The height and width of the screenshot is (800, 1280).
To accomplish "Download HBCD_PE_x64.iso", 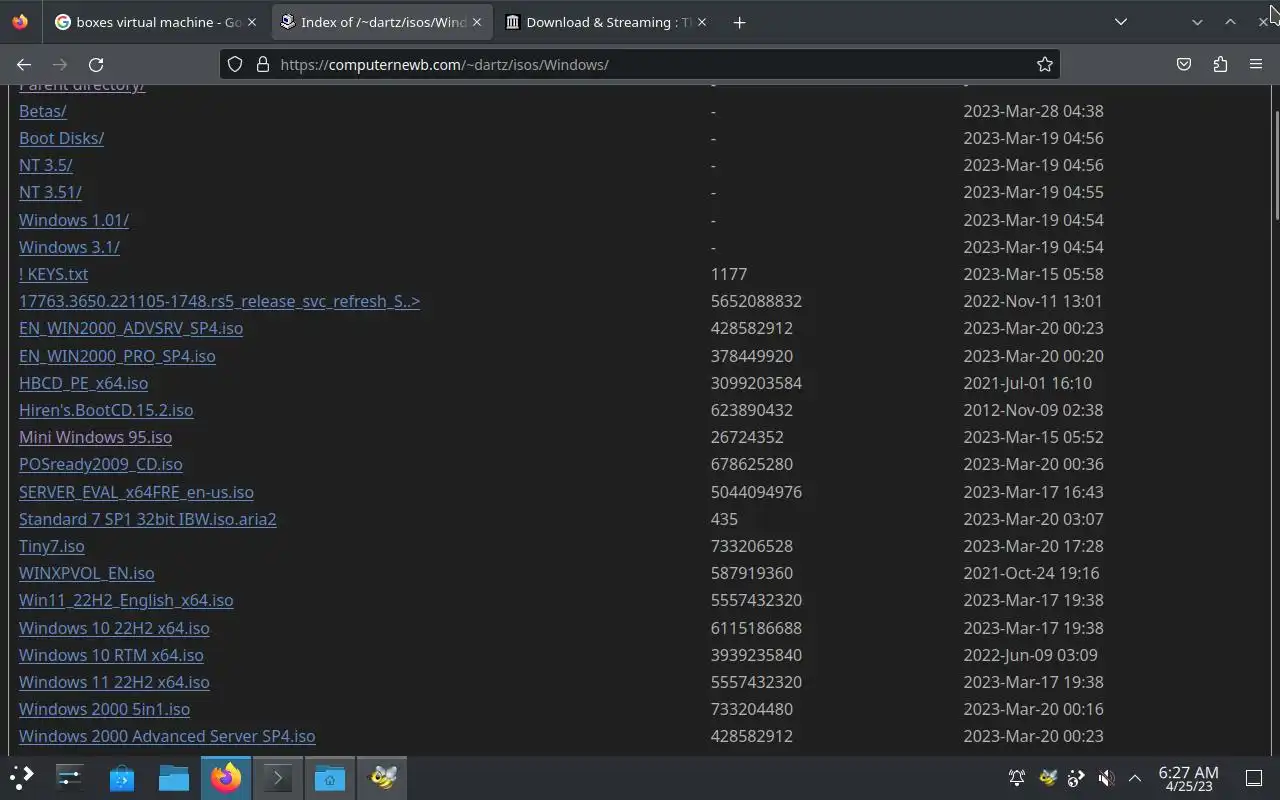I will (83, 383).
